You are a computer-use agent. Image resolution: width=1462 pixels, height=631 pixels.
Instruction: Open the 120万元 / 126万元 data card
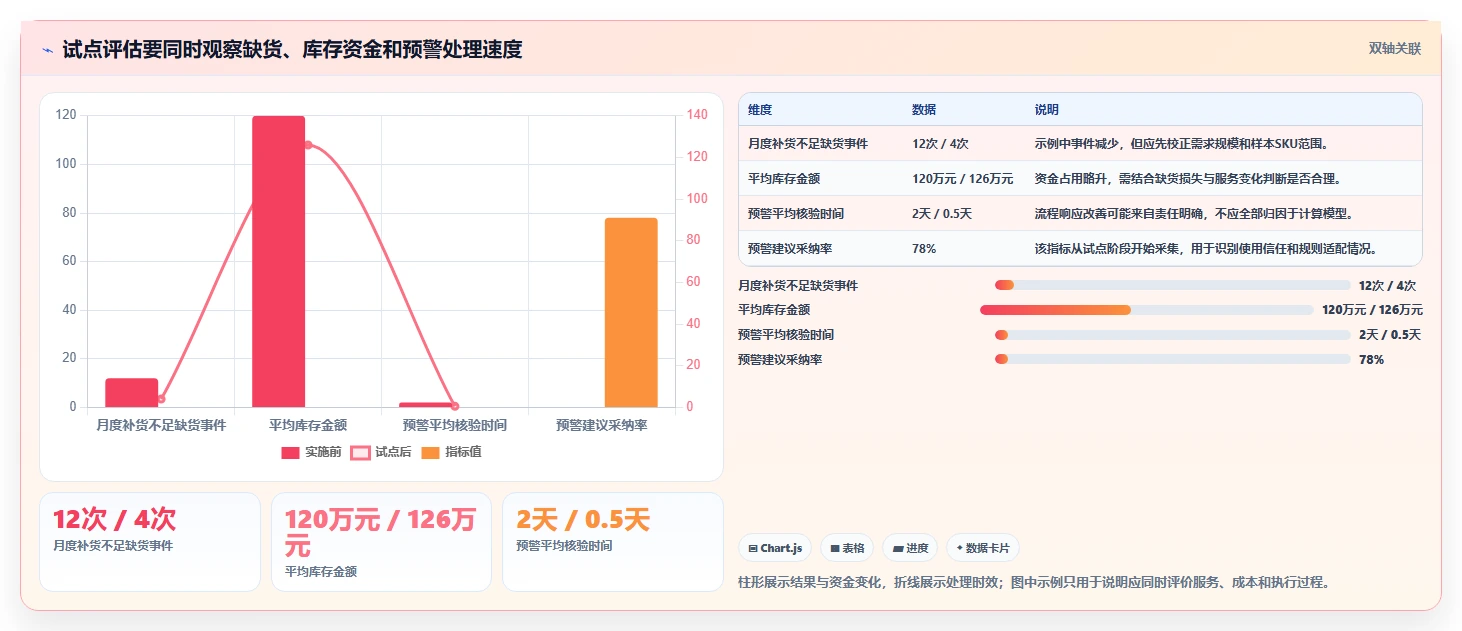[x=381, y=541]
